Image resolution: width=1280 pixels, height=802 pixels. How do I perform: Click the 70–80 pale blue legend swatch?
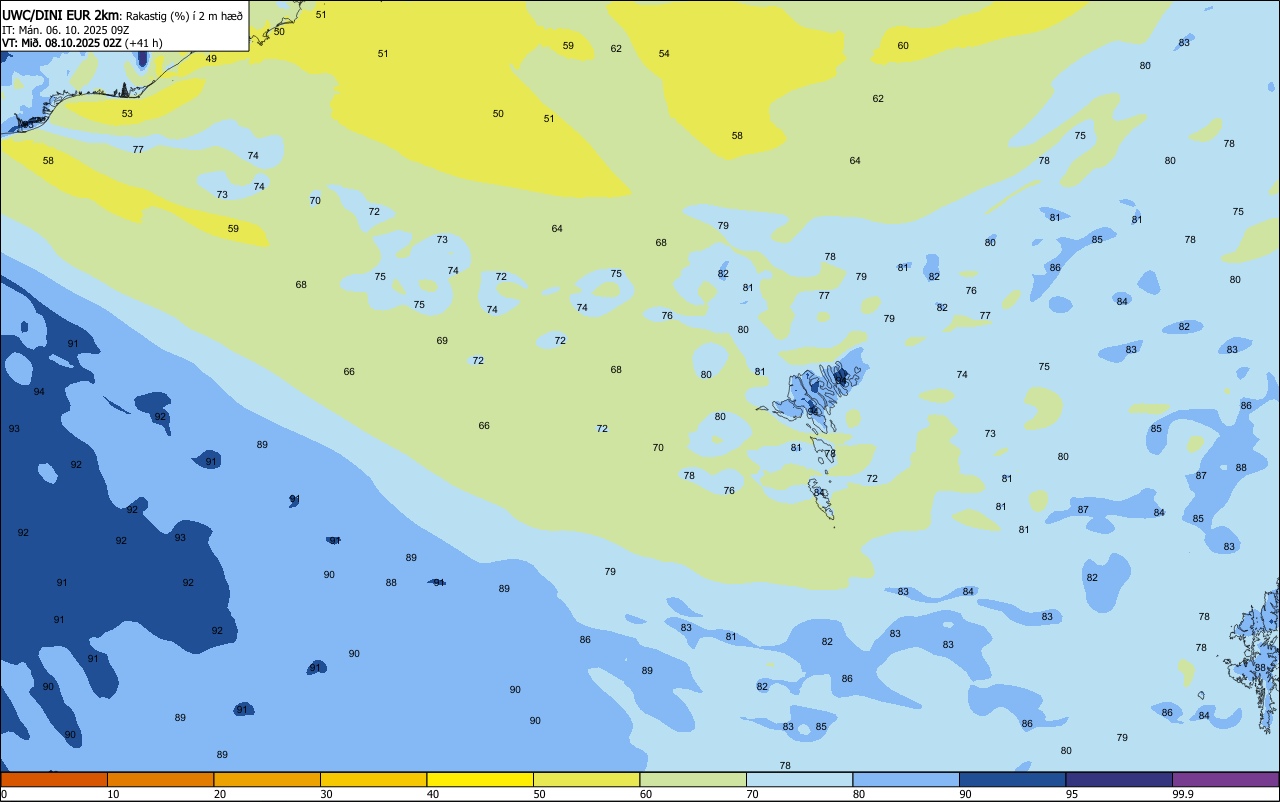[799, 779]
